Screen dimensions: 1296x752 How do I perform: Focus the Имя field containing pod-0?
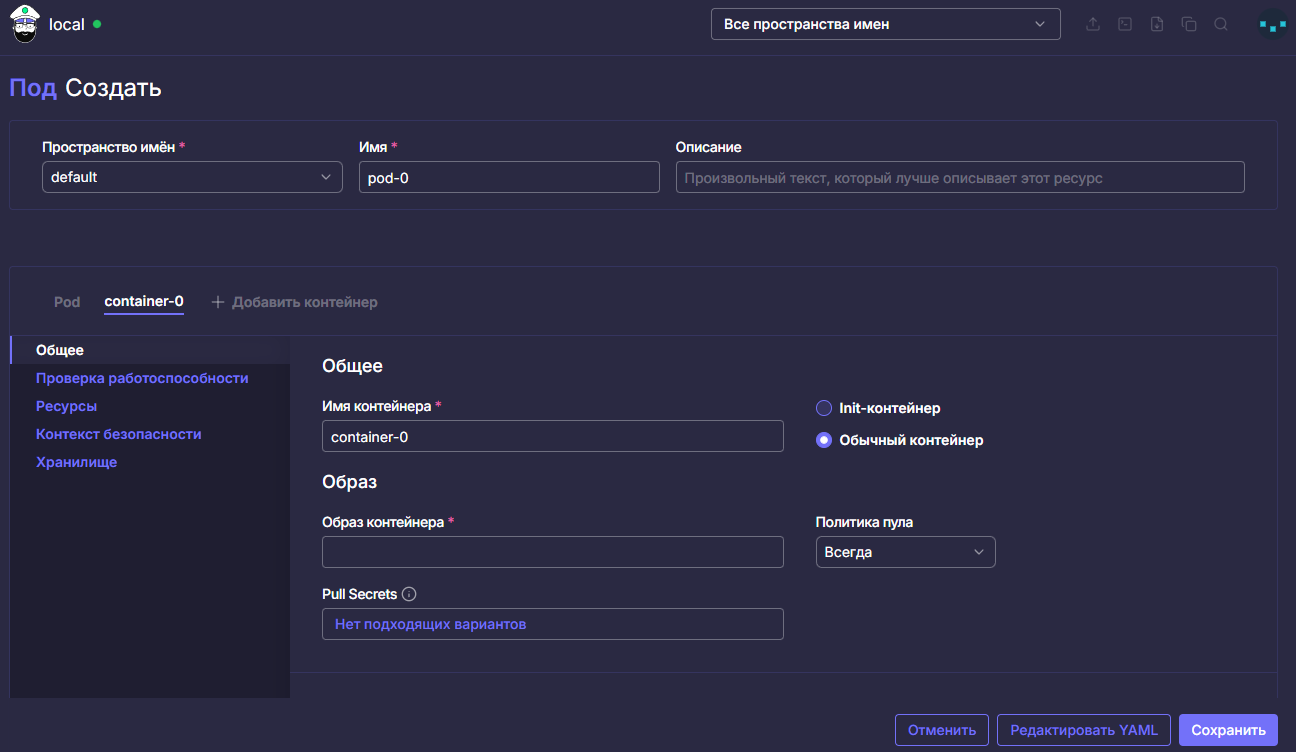[509, 177]
